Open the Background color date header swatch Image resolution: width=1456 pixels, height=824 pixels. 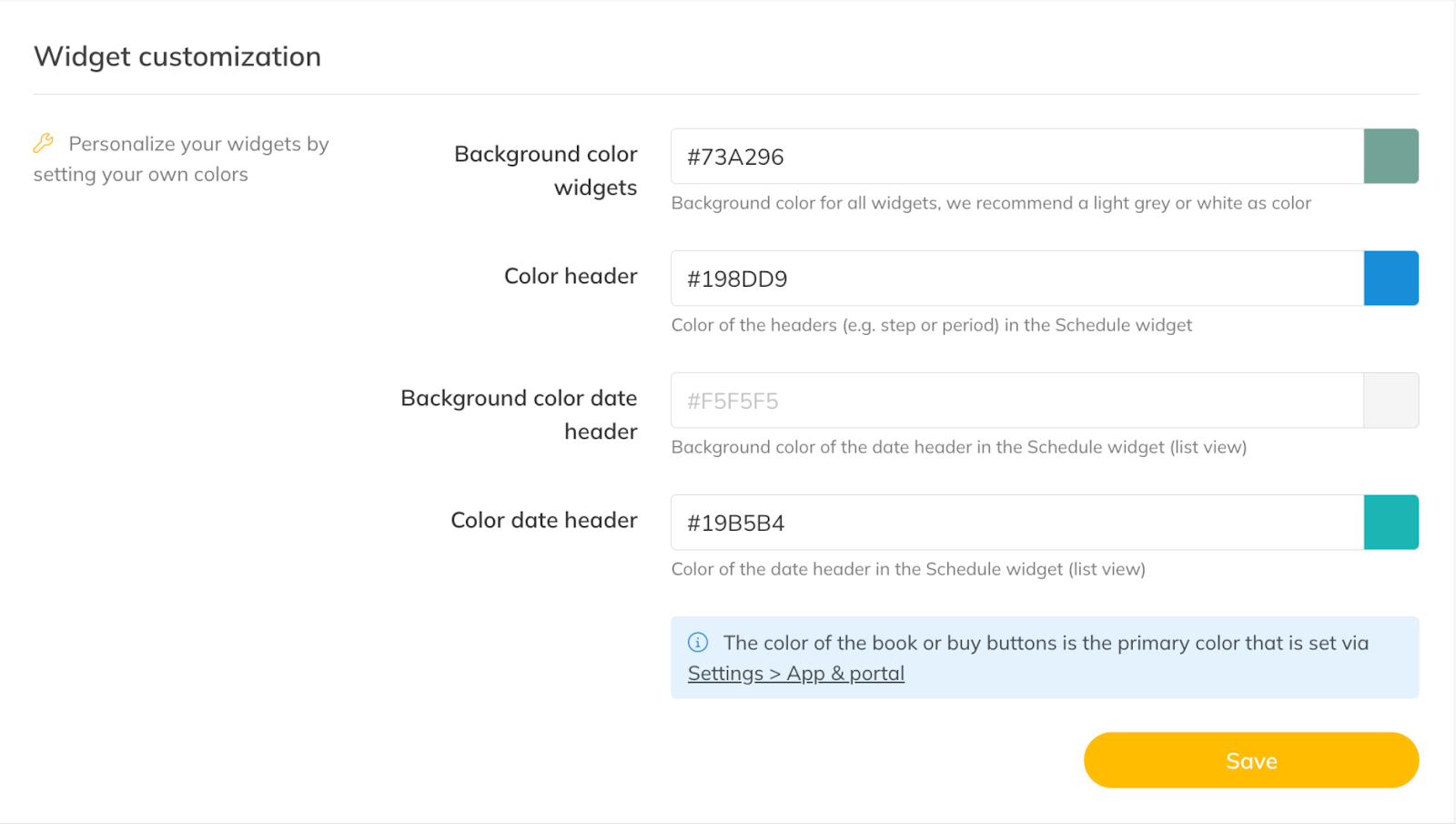pos(1390,401)
